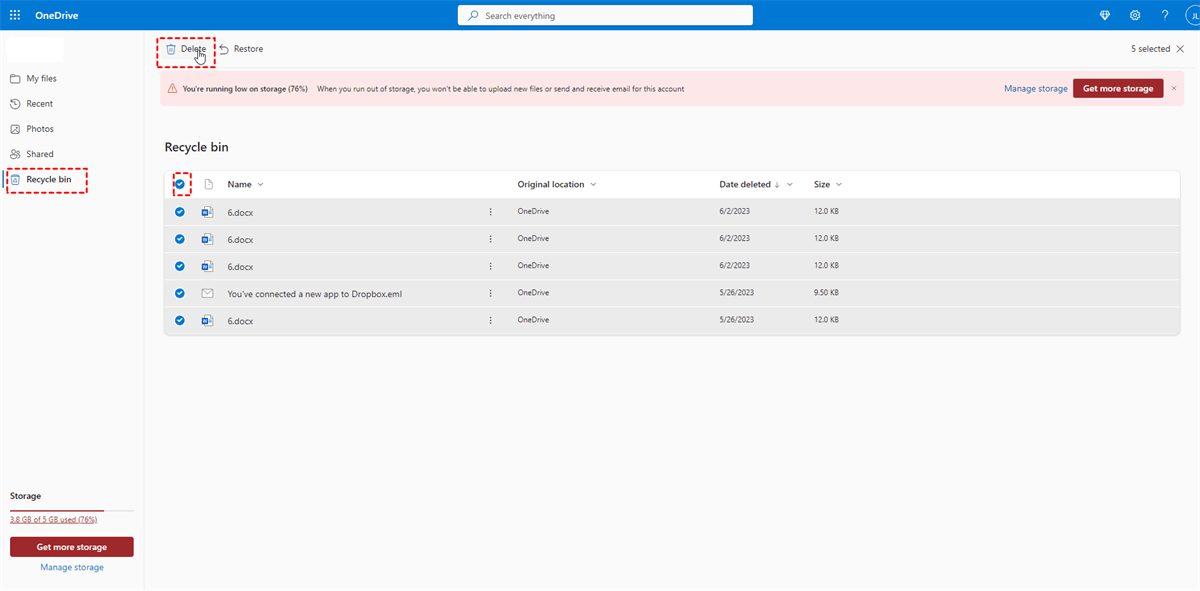The width and height of the screenshot is (1200, 591).
Task: Expand the Name column sort dropdown
Action: coord(261,185)
